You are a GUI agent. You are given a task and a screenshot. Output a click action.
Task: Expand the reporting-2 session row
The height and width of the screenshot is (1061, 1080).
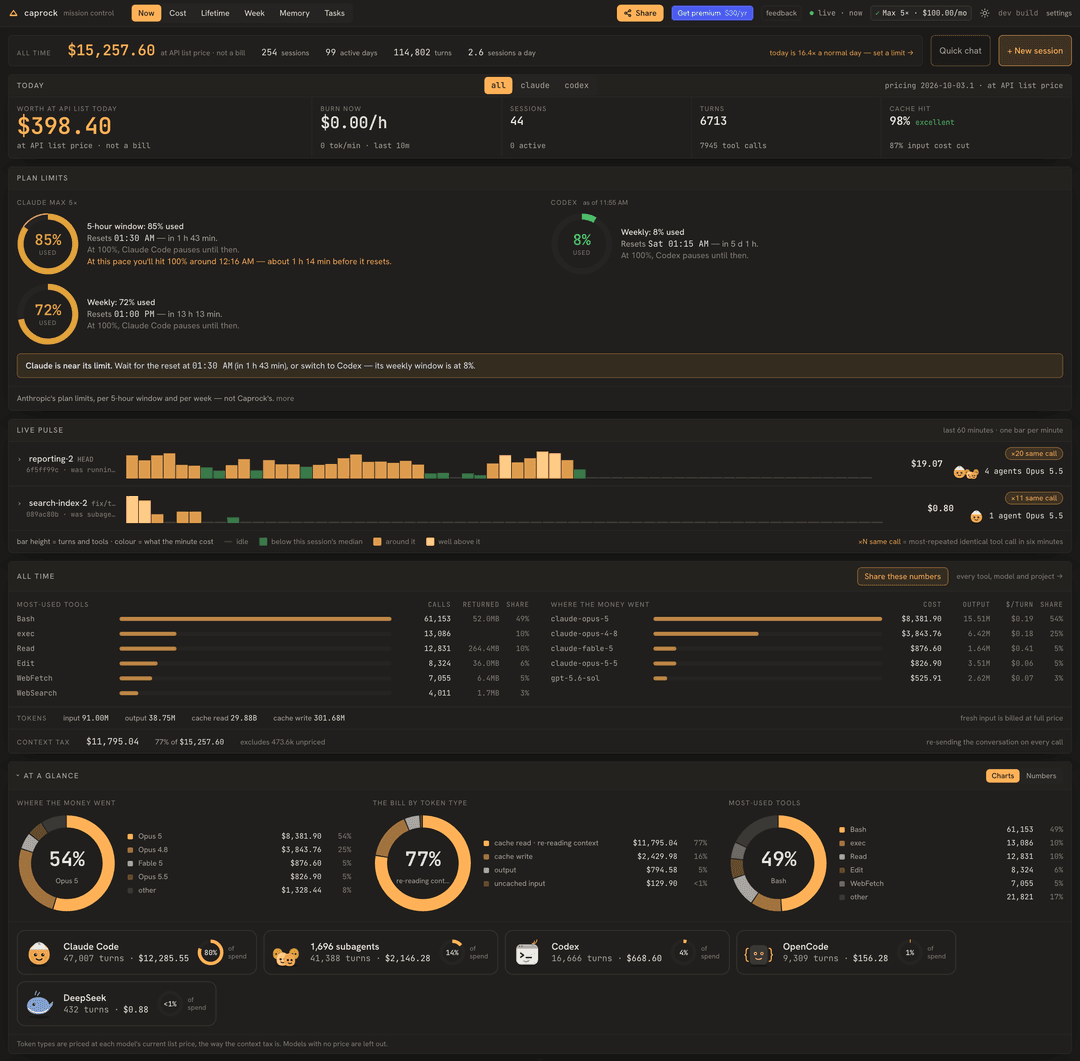pos(19,459)
